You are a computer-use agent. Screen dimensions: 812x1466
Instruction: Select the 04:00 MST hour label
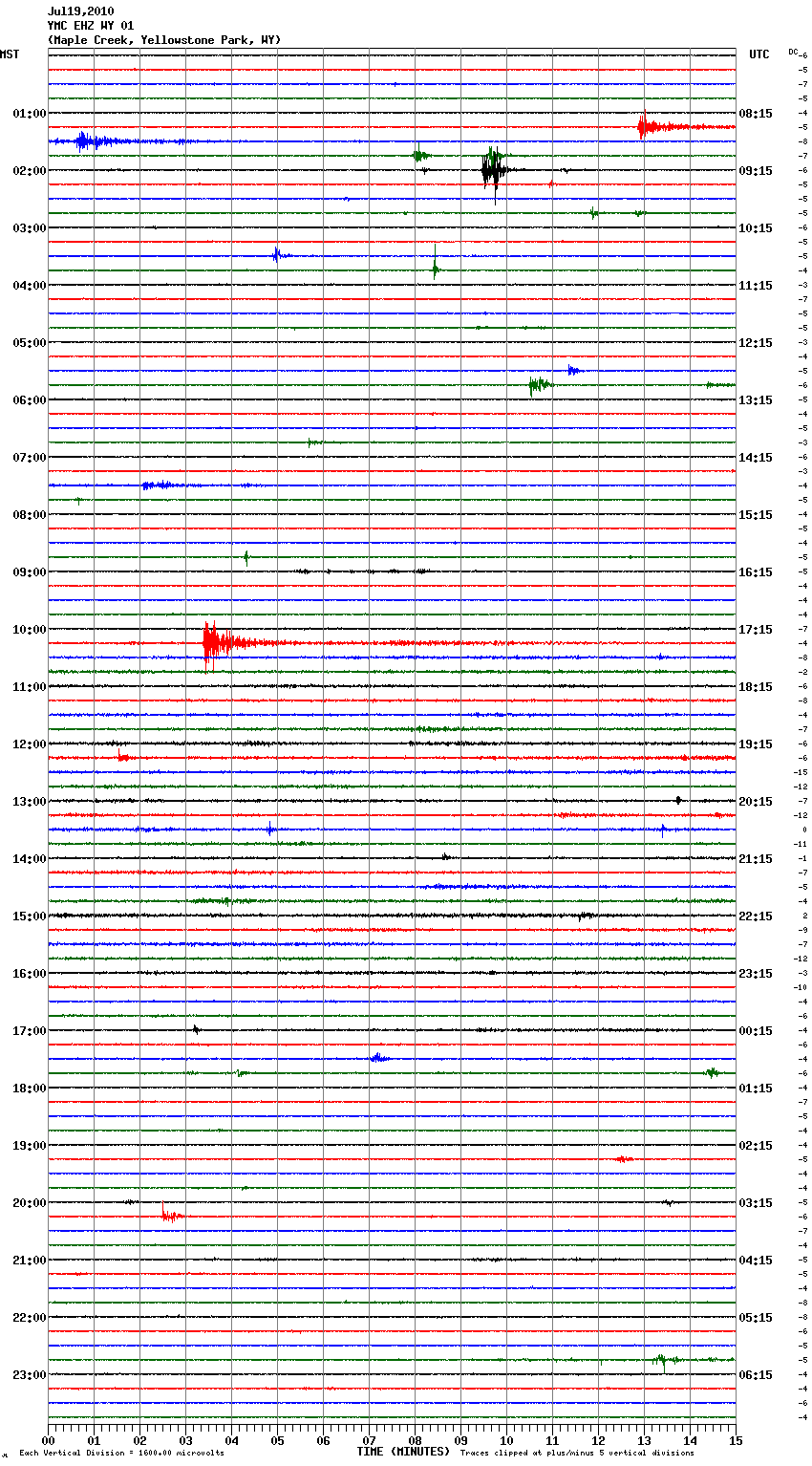[x=29, y=285]
